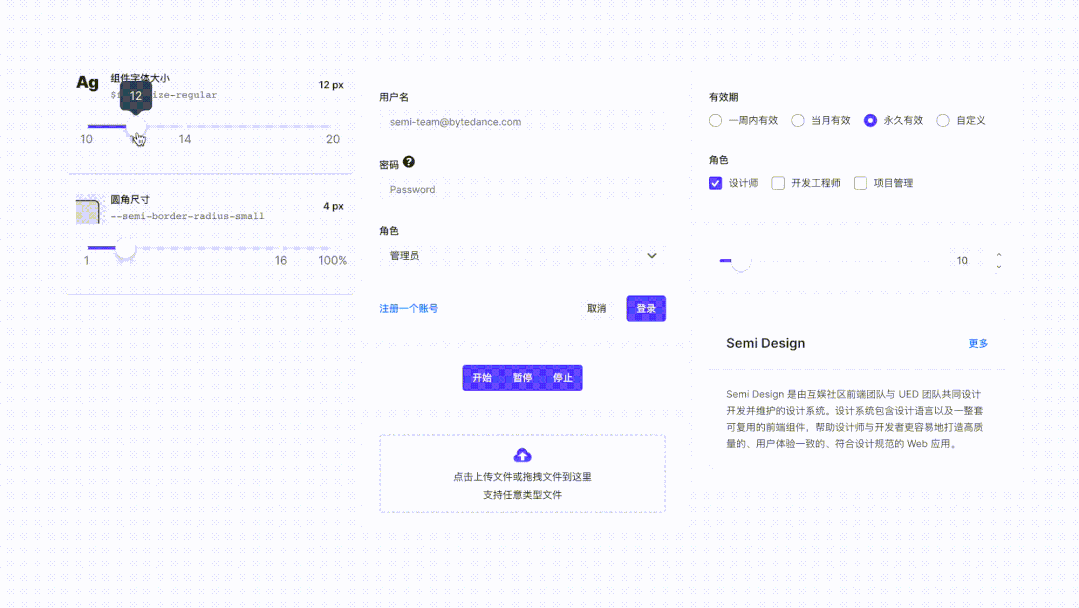The width and height of the screenshot is (1079, 608).
Task: Open the 注册一个账号 link
Action: 407,308
